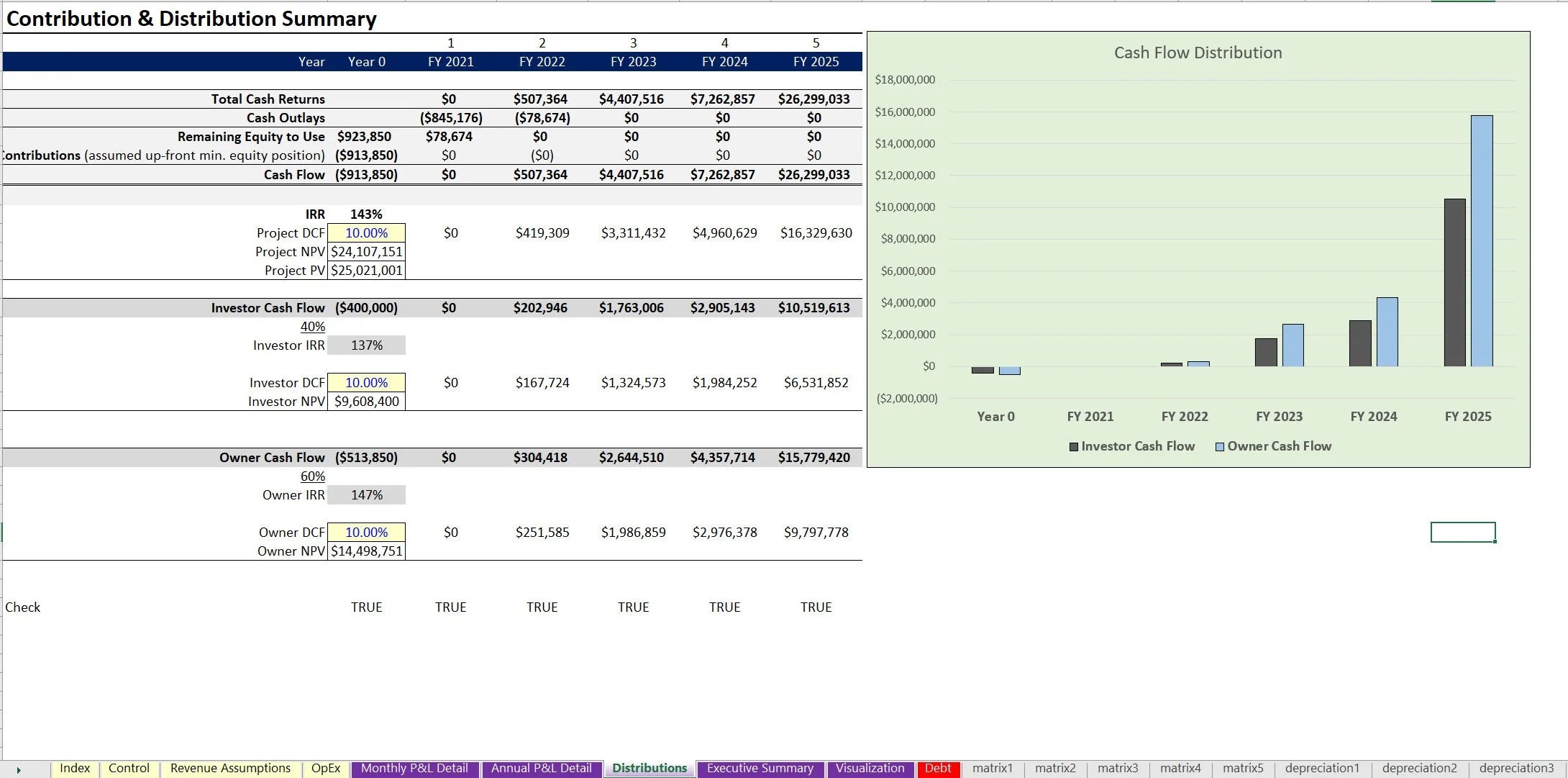Open the Monthly P&L Detail sheet
This screenshot has width=1568, height=778.
[x=414, y=768]
